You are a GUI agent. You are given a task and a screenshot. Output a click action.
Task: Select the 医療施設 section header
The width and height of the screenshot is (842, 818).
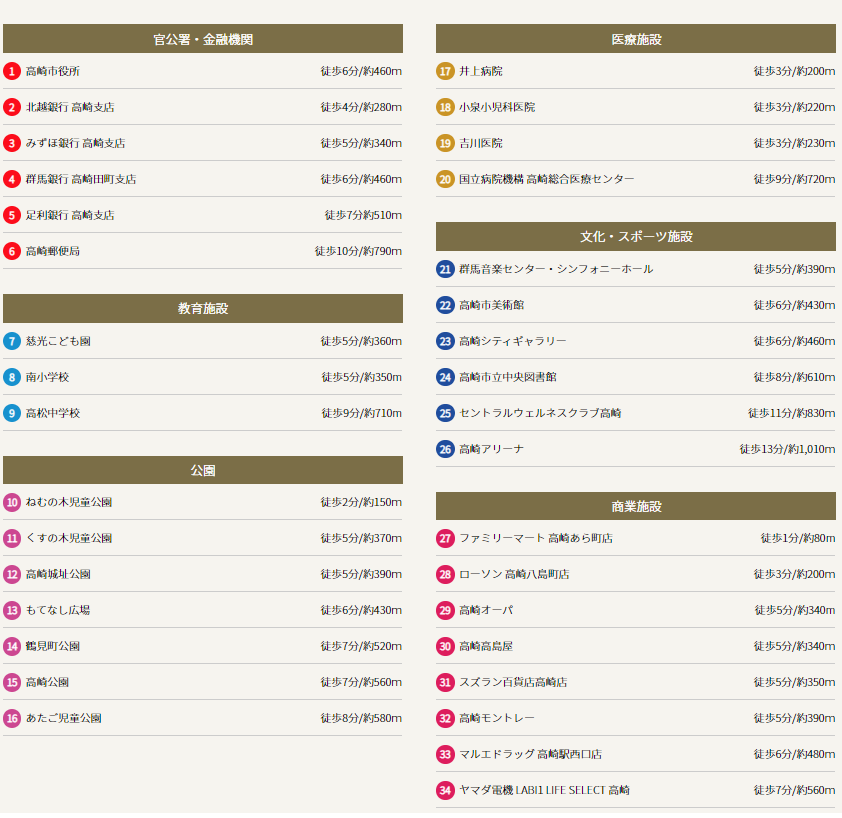(636, 39)
